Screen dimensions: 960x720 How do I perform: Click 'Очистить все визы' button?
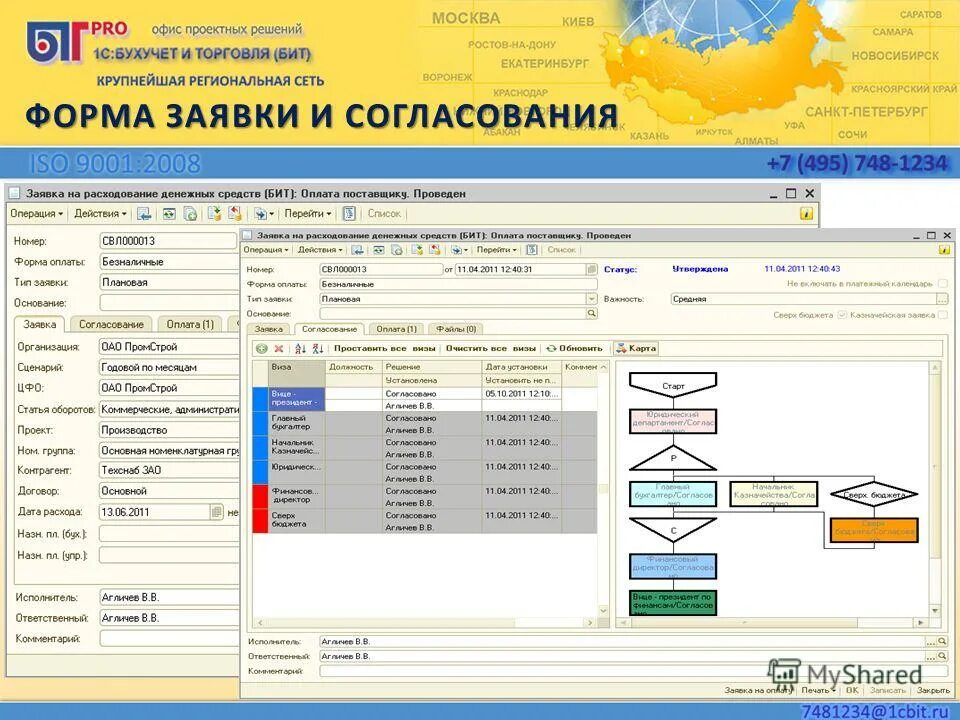(490, 348)
